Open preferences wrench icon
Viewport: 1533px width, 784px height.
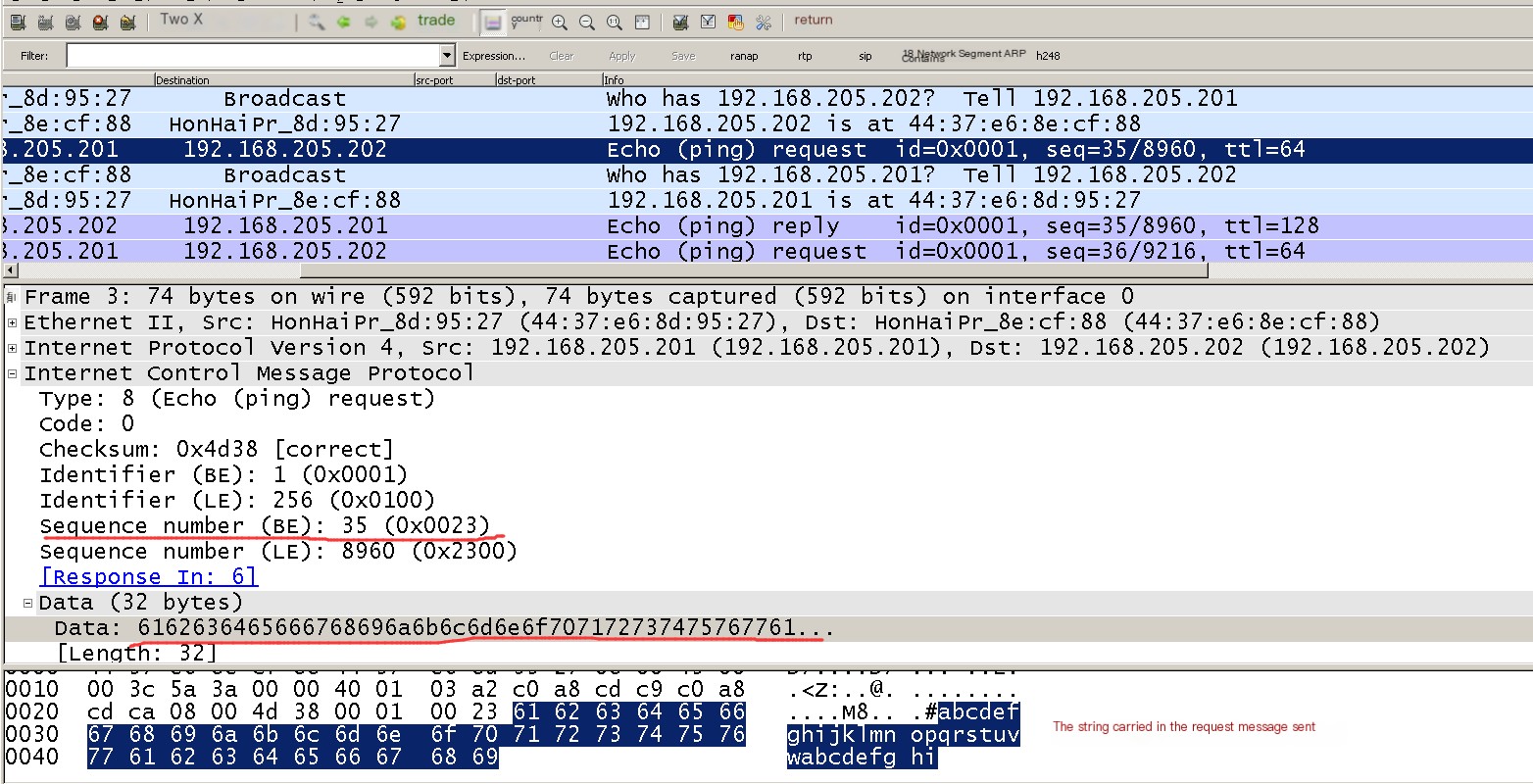[764, 21]
